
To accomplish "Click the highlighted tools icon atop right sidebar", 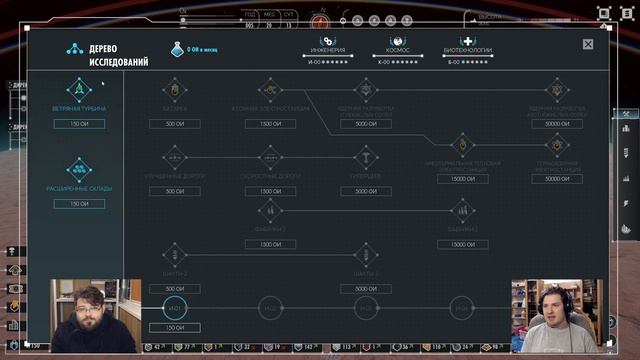I will coord(626,114).
